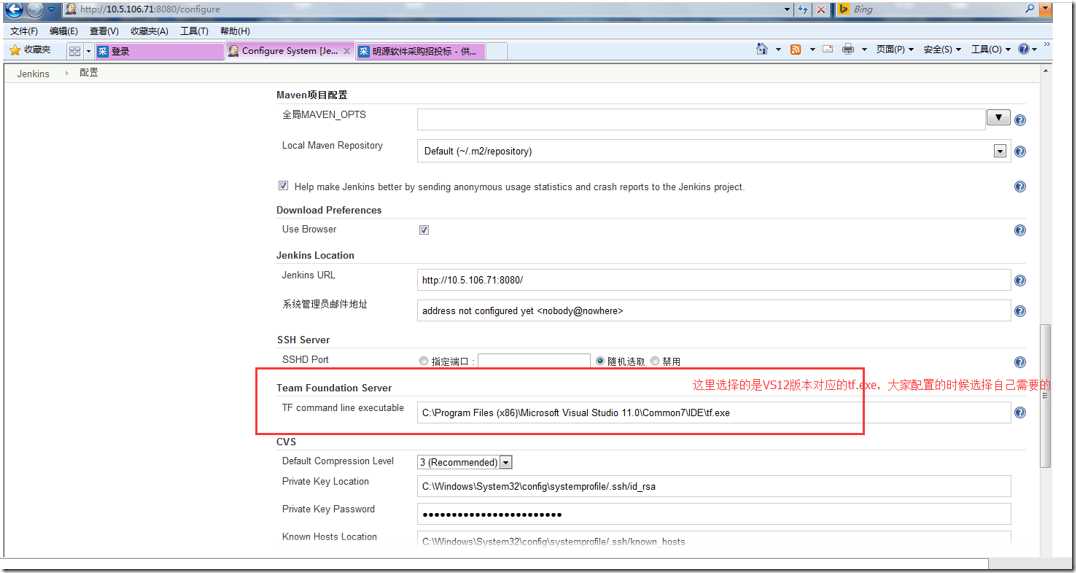1076x573 pixels.
Task: Click the printer icon in the command bar
Action: [x=848, y=49]
